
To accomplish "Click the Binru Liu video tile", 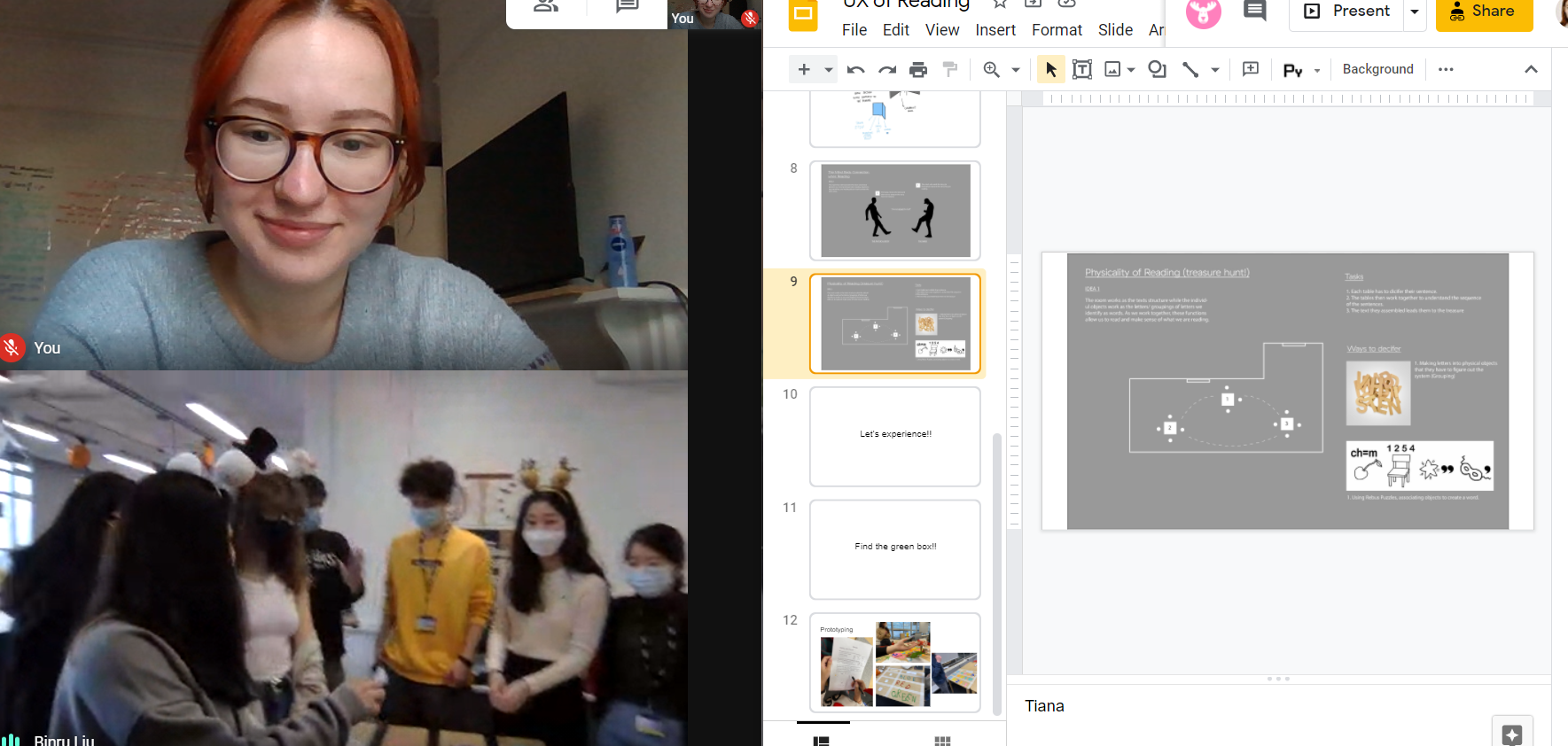I will pos(344,558).
